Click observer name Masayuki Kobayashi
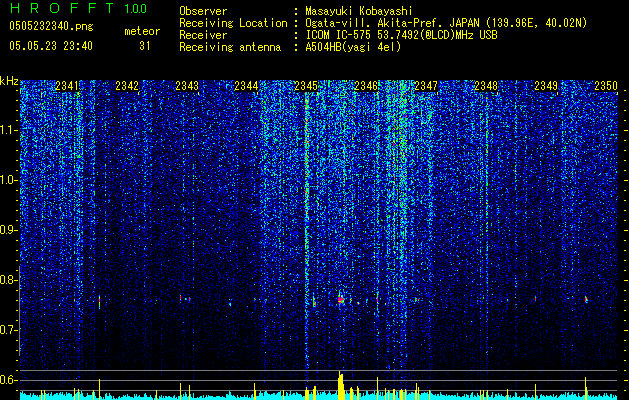This screenshot has width=629, height=400. click(359, 11)
